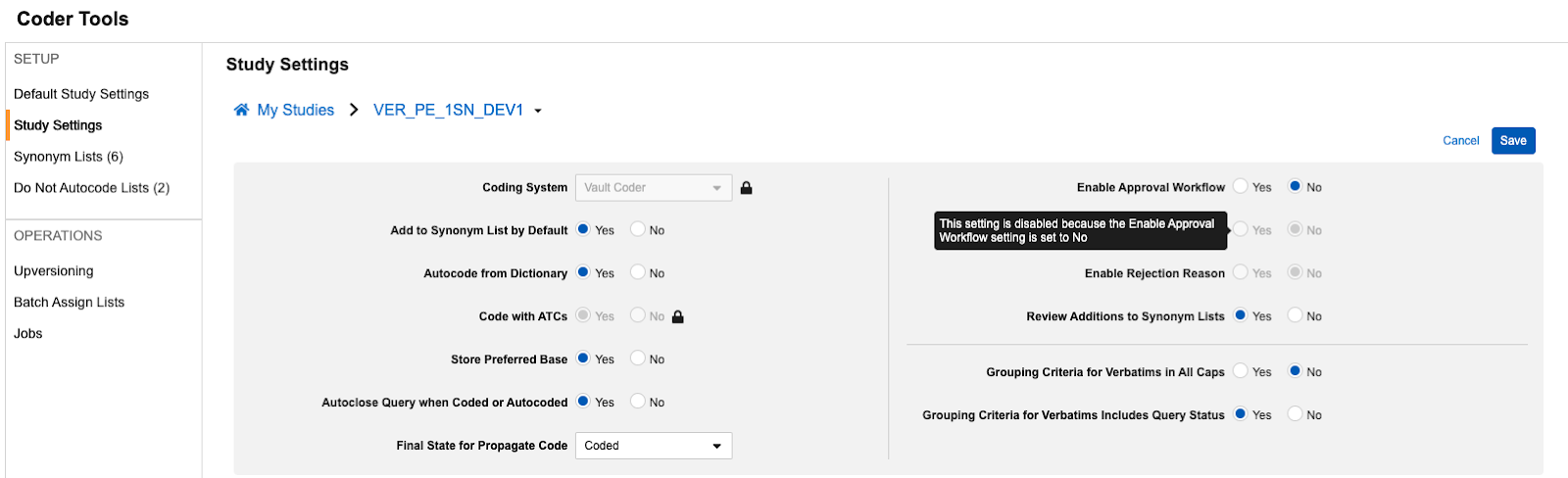The height and width of the screenshot is (478, 1568).
Task: Select No for Autocode from Dictionary
Action: pyautogui.click(x=638, y=272)
